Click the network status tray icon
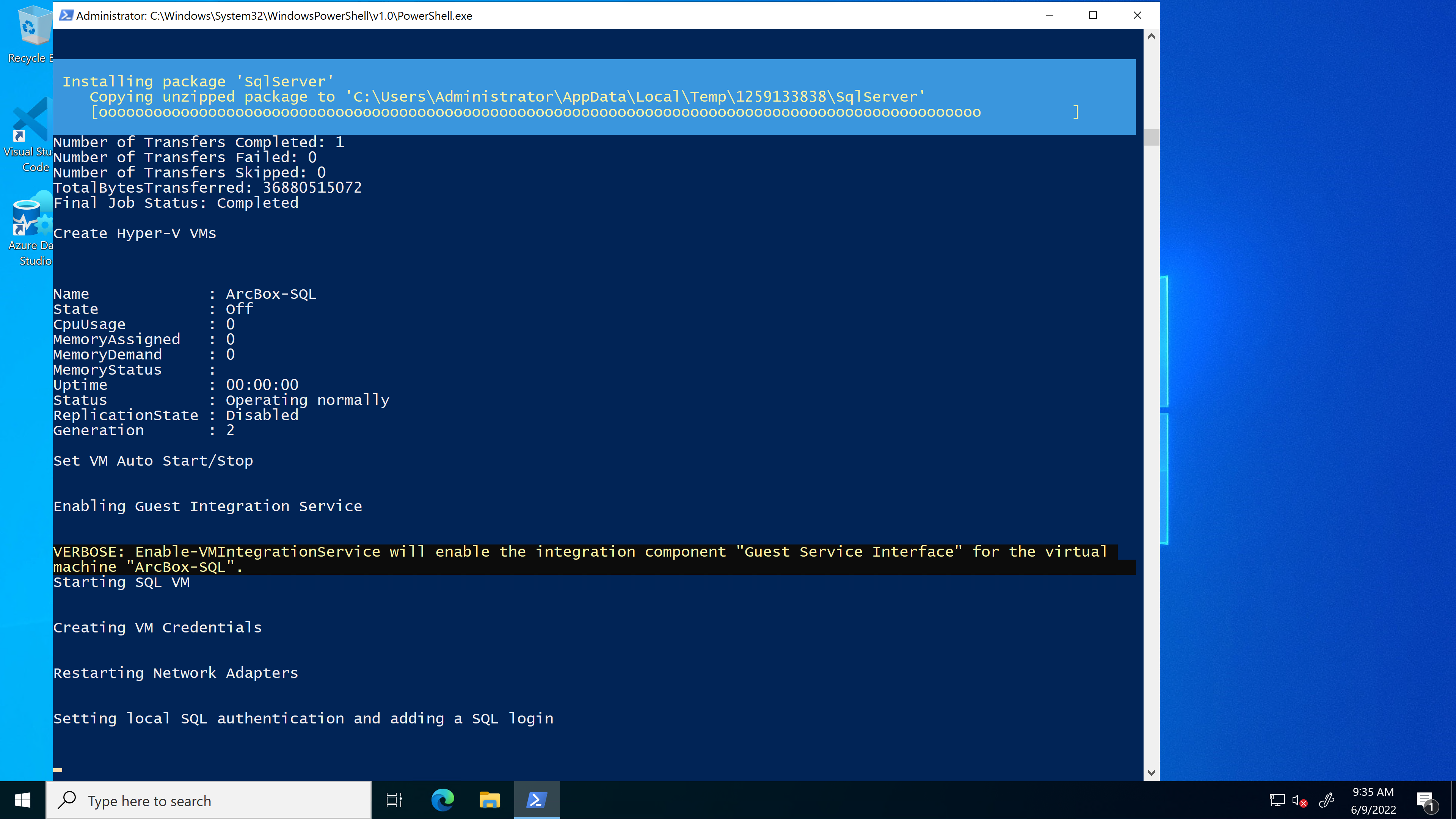The height and width of the screenshot is (819, 1456). [x=1277, y=800]
